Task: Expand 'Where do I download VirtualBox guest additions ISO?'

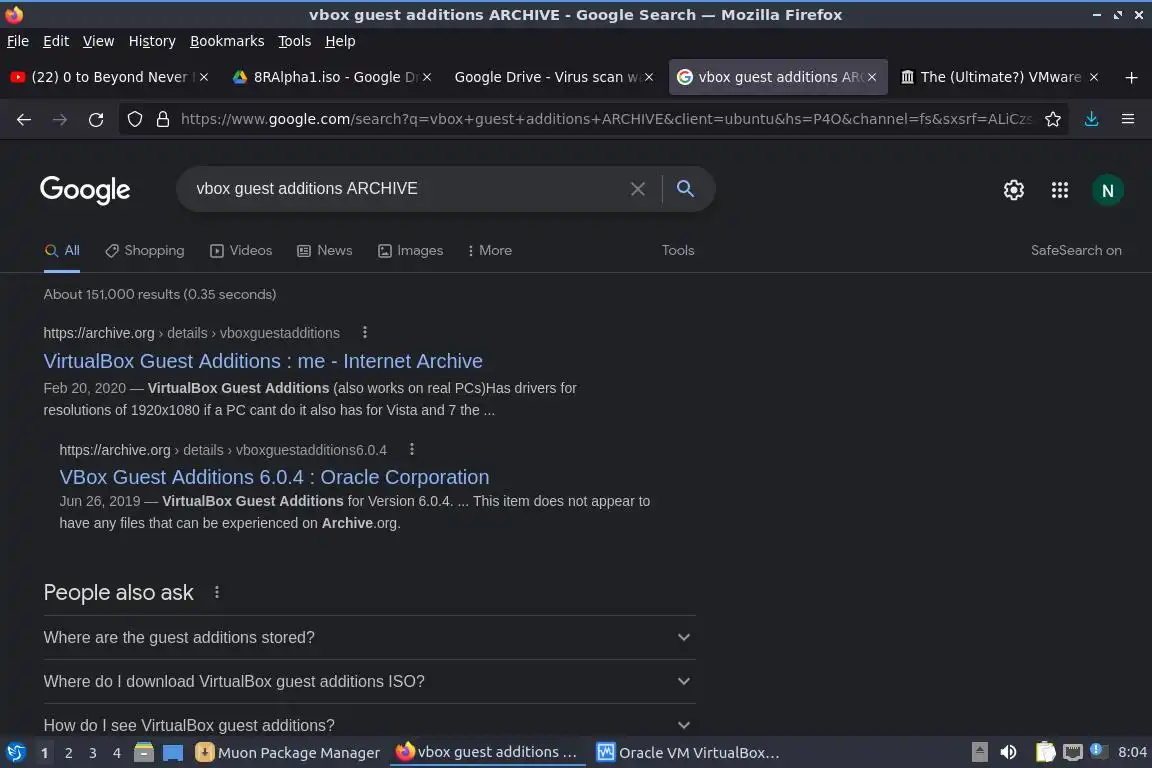Action: point(369,681)
